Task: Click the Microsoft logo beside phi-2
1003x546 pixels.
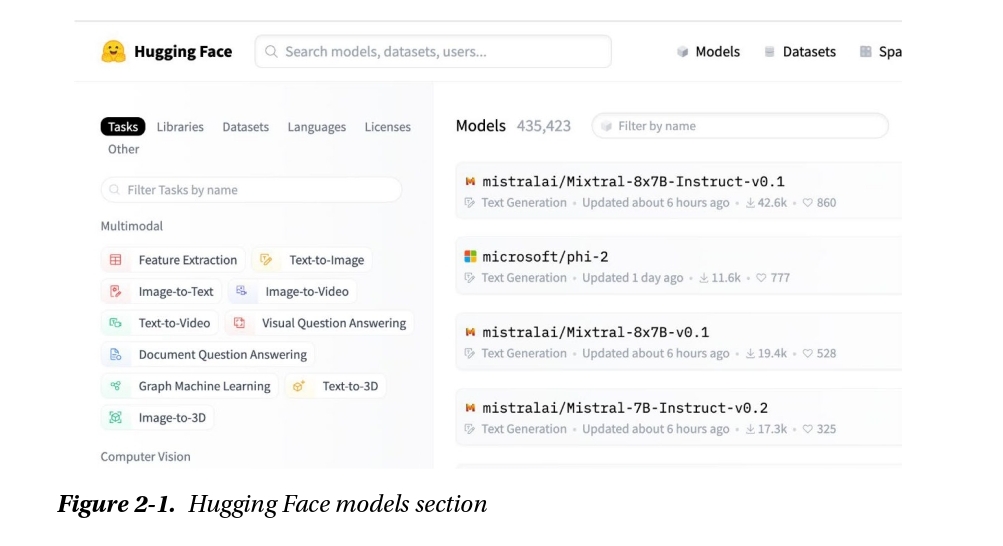Action: [470, 257]
